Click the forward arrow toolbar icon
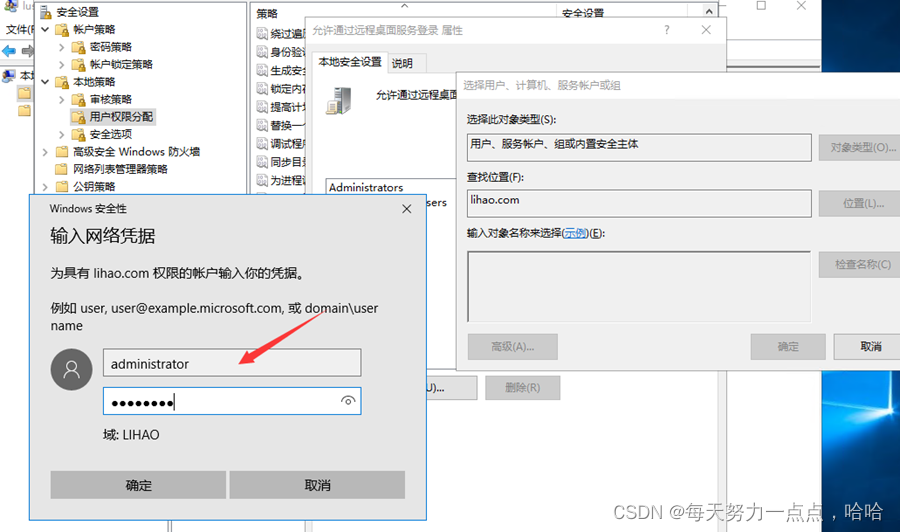Screen dimensions: 900x532 click(27, 51)
